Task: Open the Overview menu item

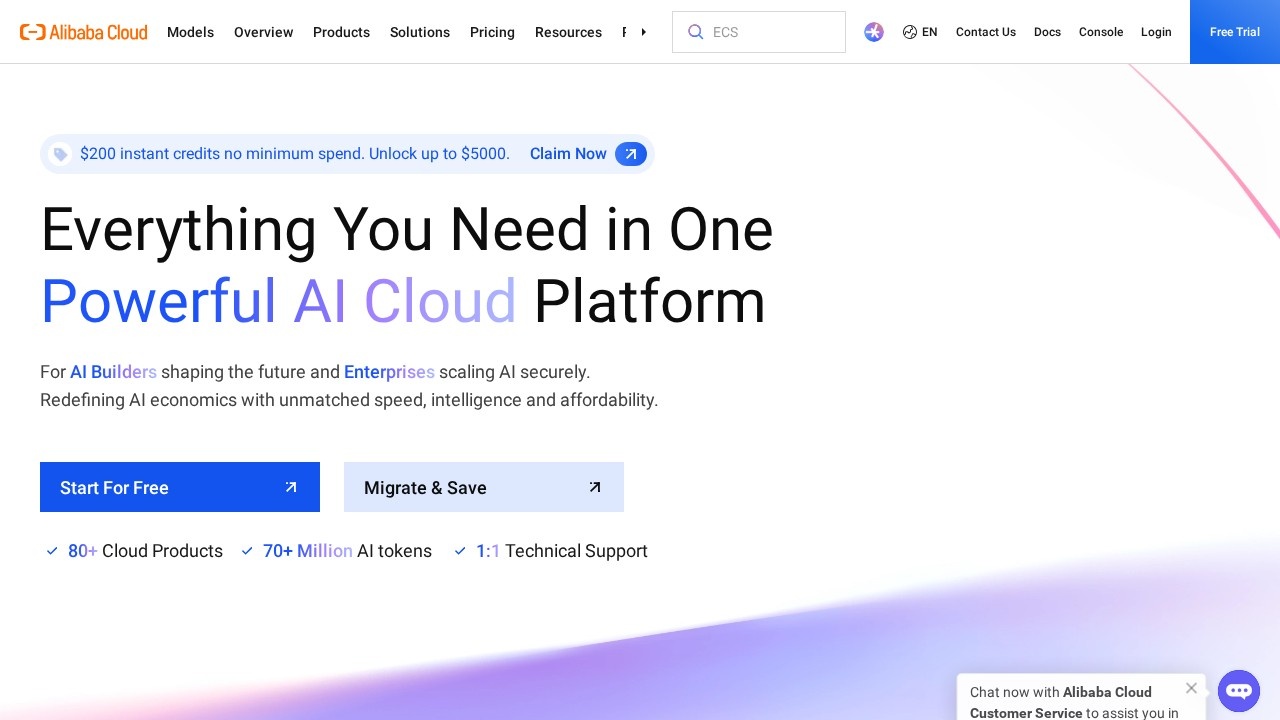Action: (x=263, y=32)
